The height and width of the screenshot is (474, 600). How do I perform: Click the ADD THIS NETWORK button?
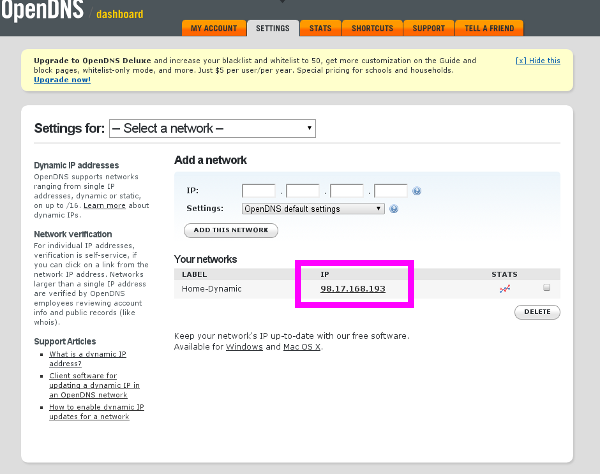coord(231,230)
